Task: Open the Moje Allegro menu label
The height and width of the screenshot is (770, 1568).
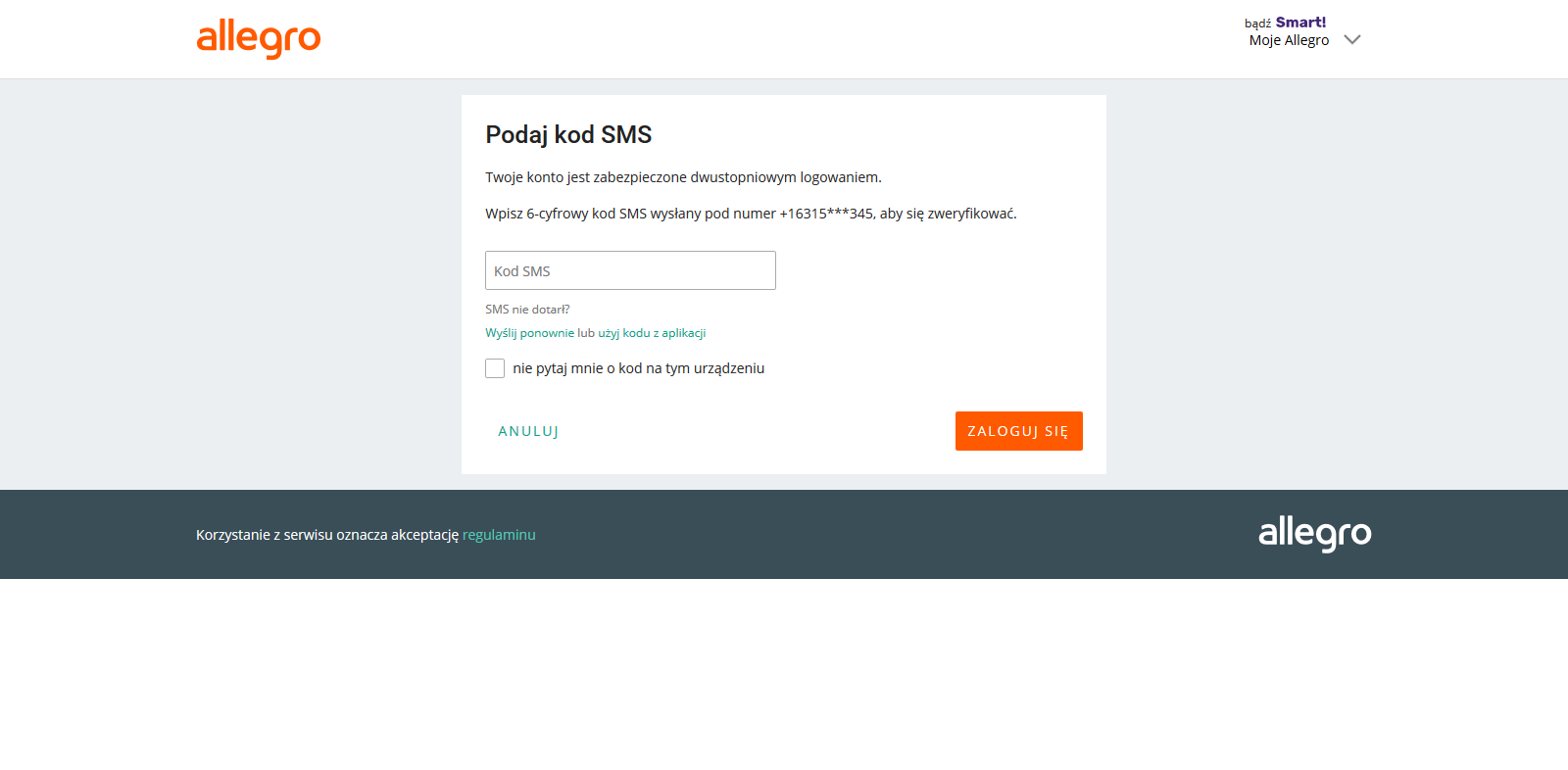Action: [x=1289, y=40]
